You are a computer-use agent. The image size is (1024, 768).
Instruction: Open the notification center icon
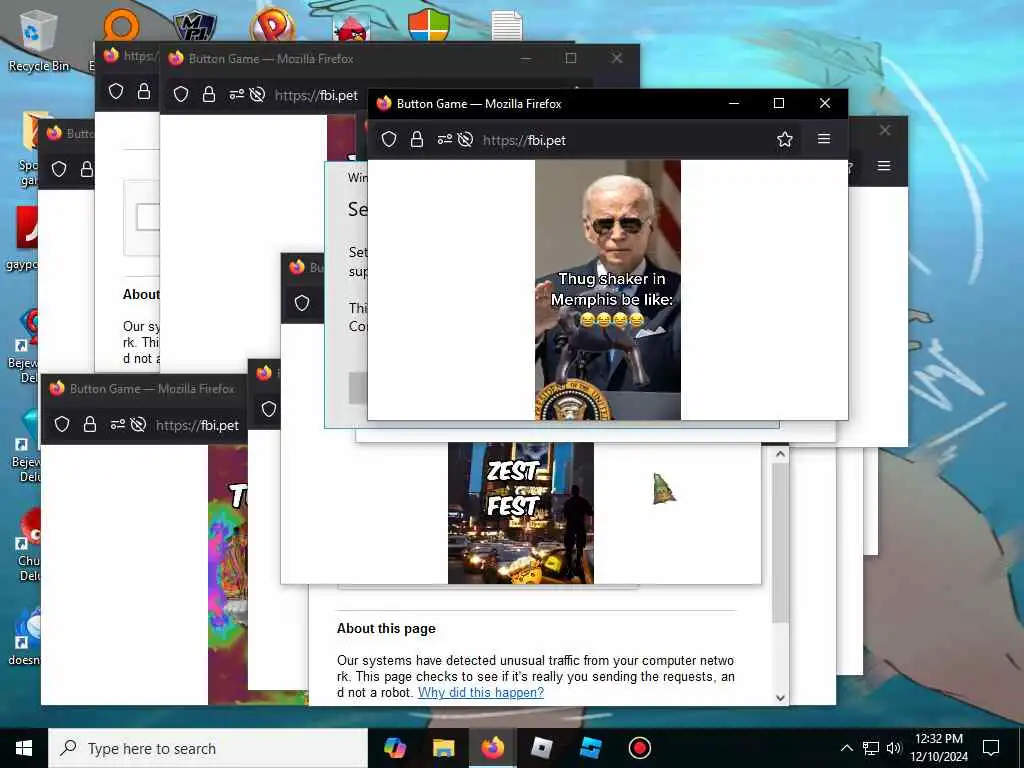[x=991, y=748]
